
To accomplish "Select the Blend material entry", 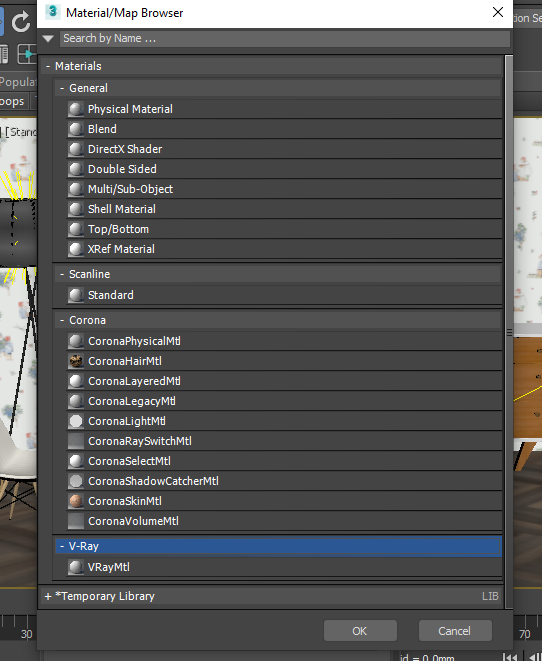I will pos(284,129).
